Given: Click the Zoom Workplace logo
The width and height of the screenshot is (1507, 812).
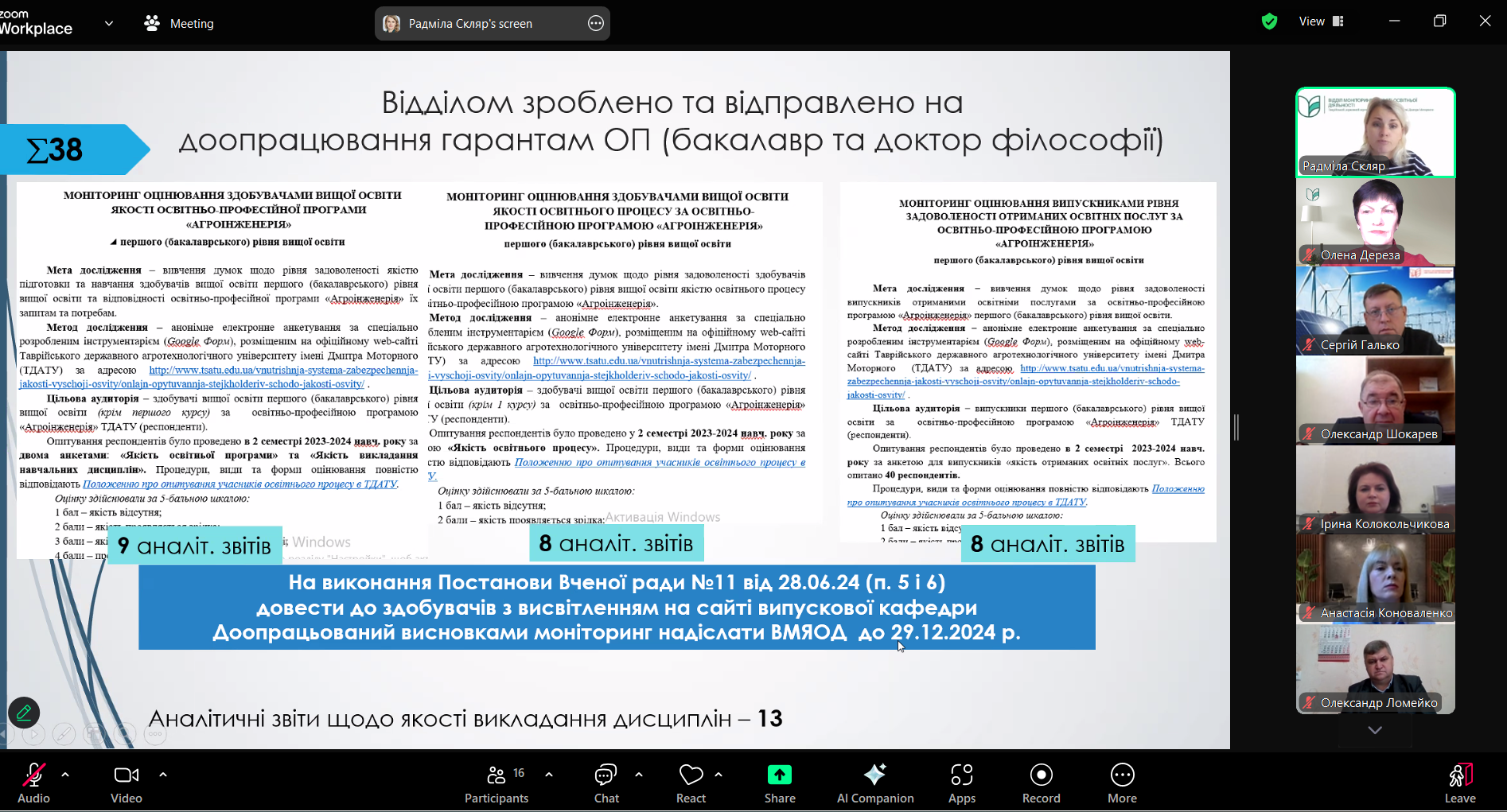Looking at the screenshot, I should pos(36,22).
